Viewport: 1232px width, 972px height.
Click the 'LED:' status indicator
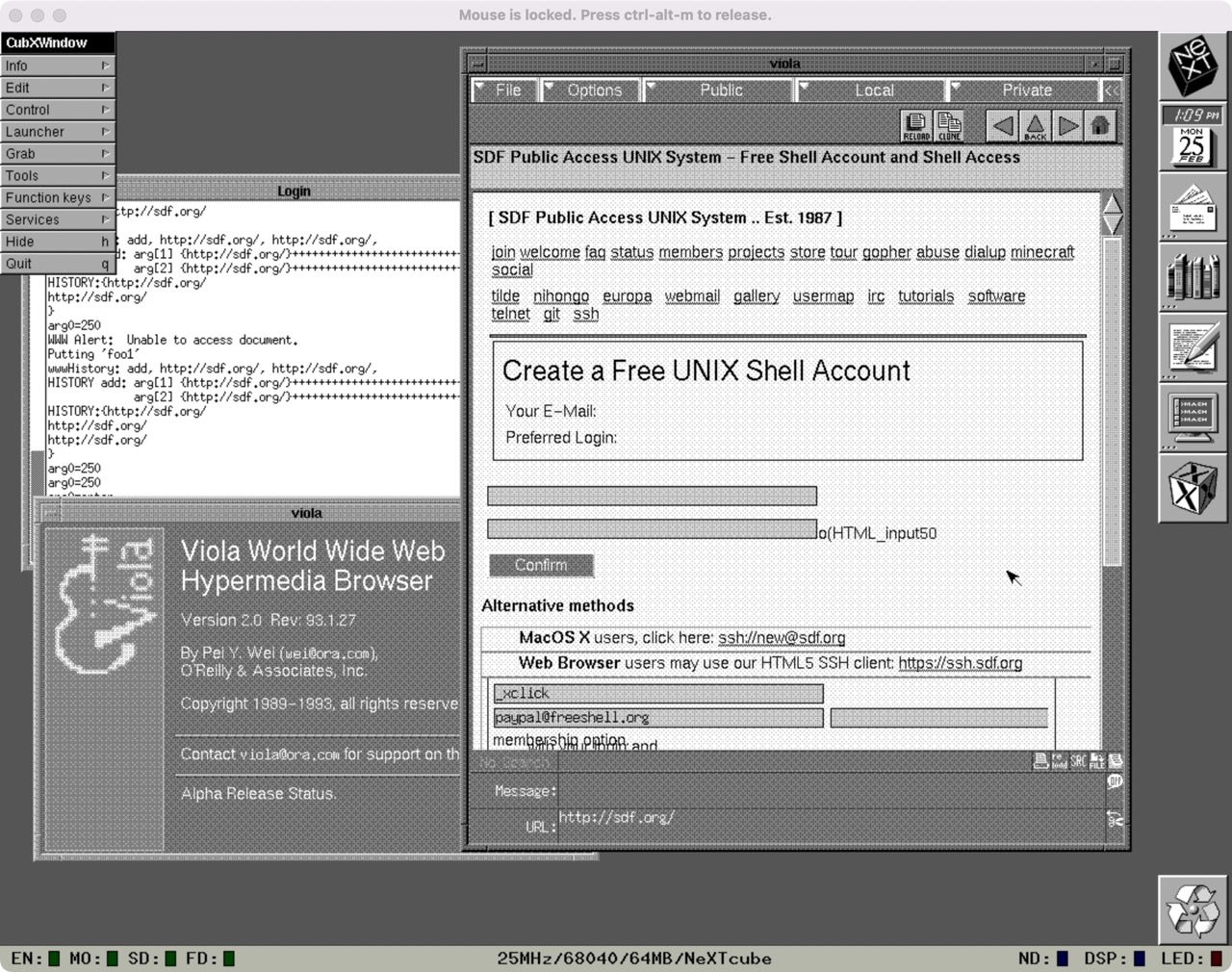coord(1191,959)
